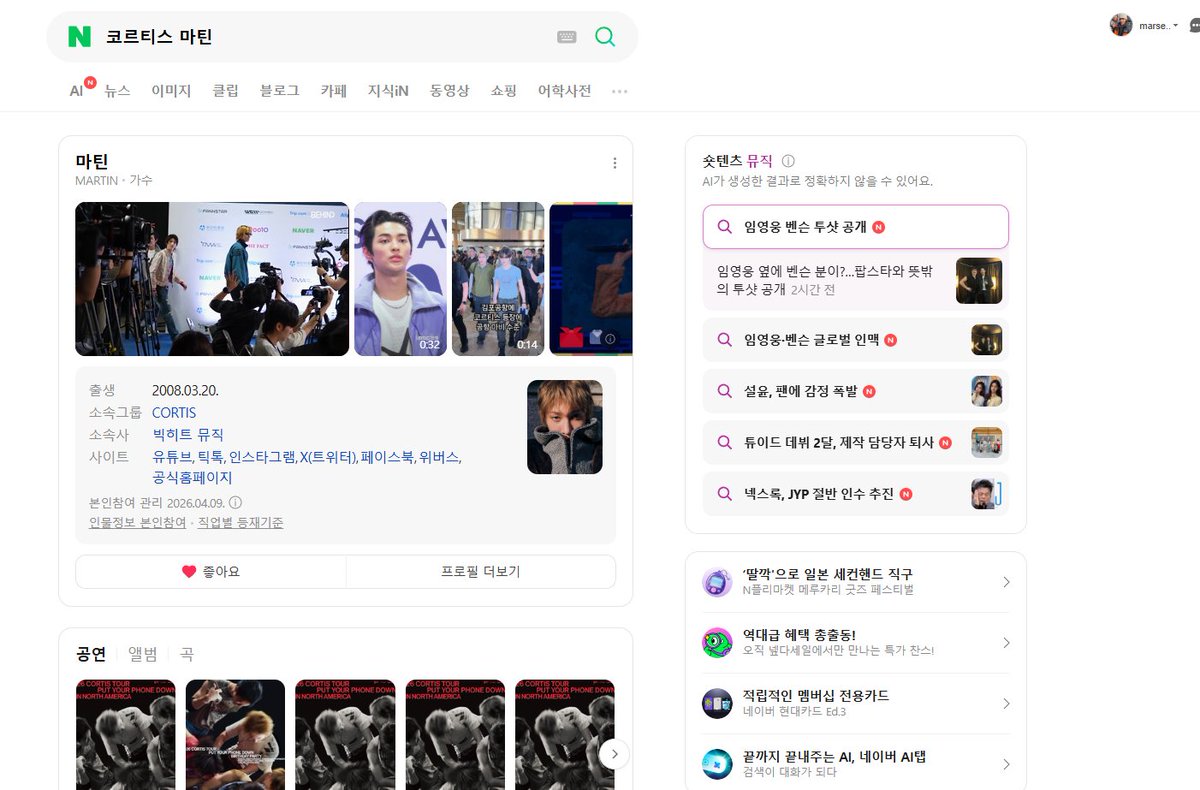This screenshot has height=790, width=1200.
Task: Click the 멤버십 전용카드 promo icon
Action: coord(717,704)
